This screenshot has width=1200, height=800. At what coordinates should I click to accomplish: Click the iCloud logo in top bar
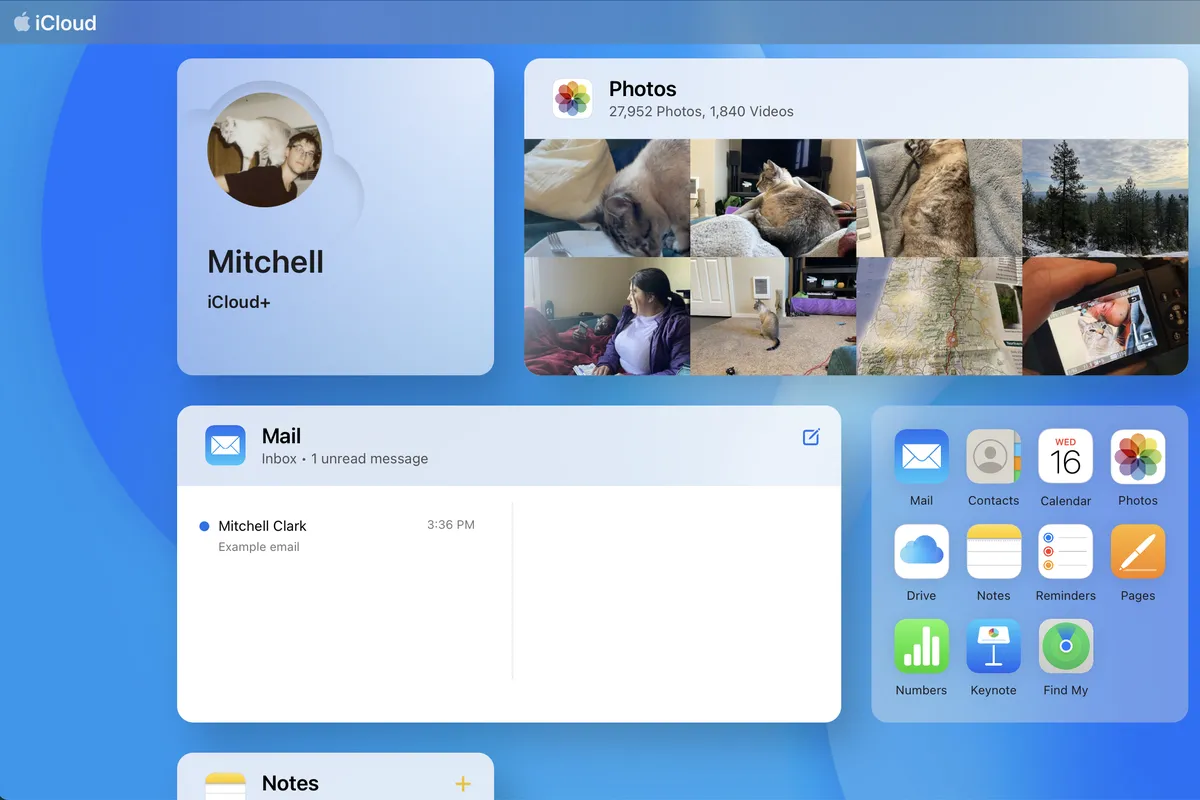[55, 23]
